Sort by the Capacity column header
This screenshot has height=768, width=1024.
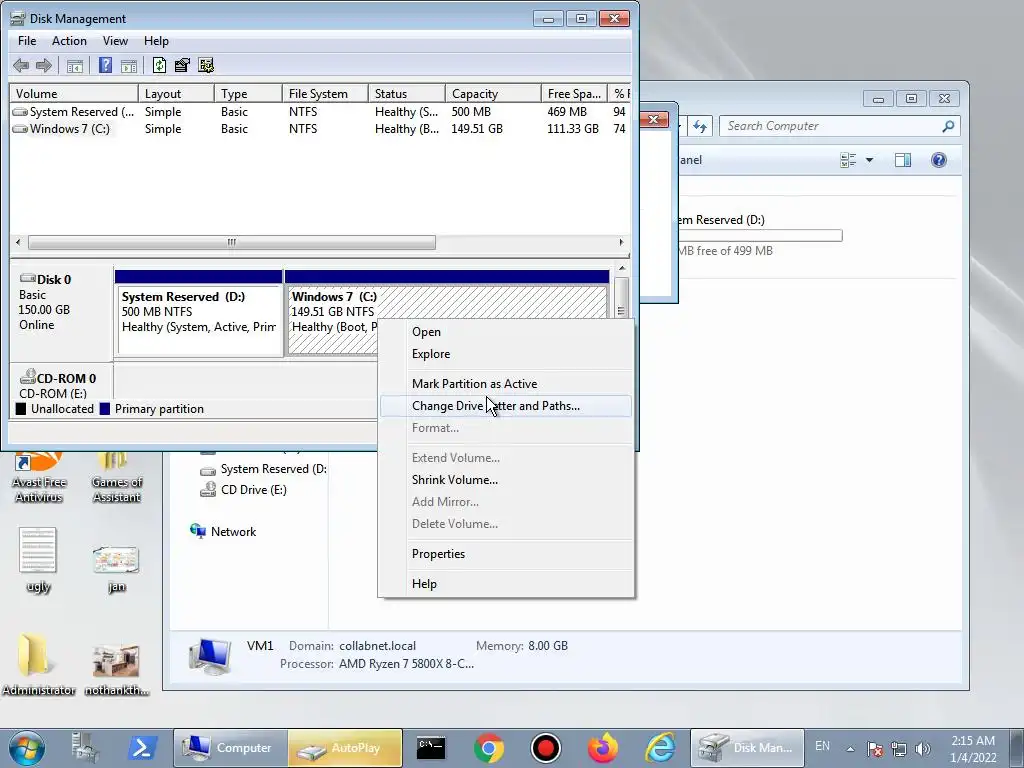pyautogui.click(x=493, y=93)
